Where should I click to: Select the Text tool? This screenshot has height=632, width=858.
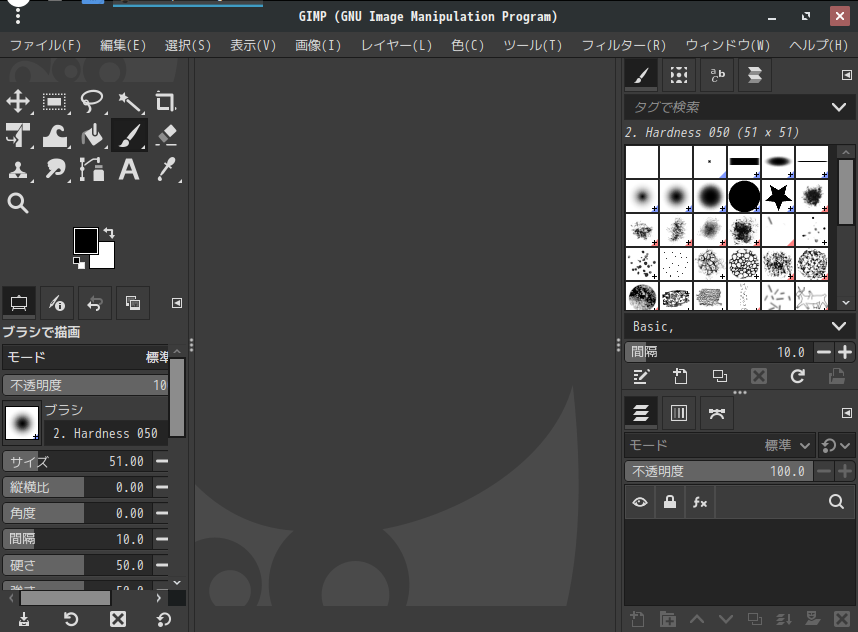click(x=129, y=169)
